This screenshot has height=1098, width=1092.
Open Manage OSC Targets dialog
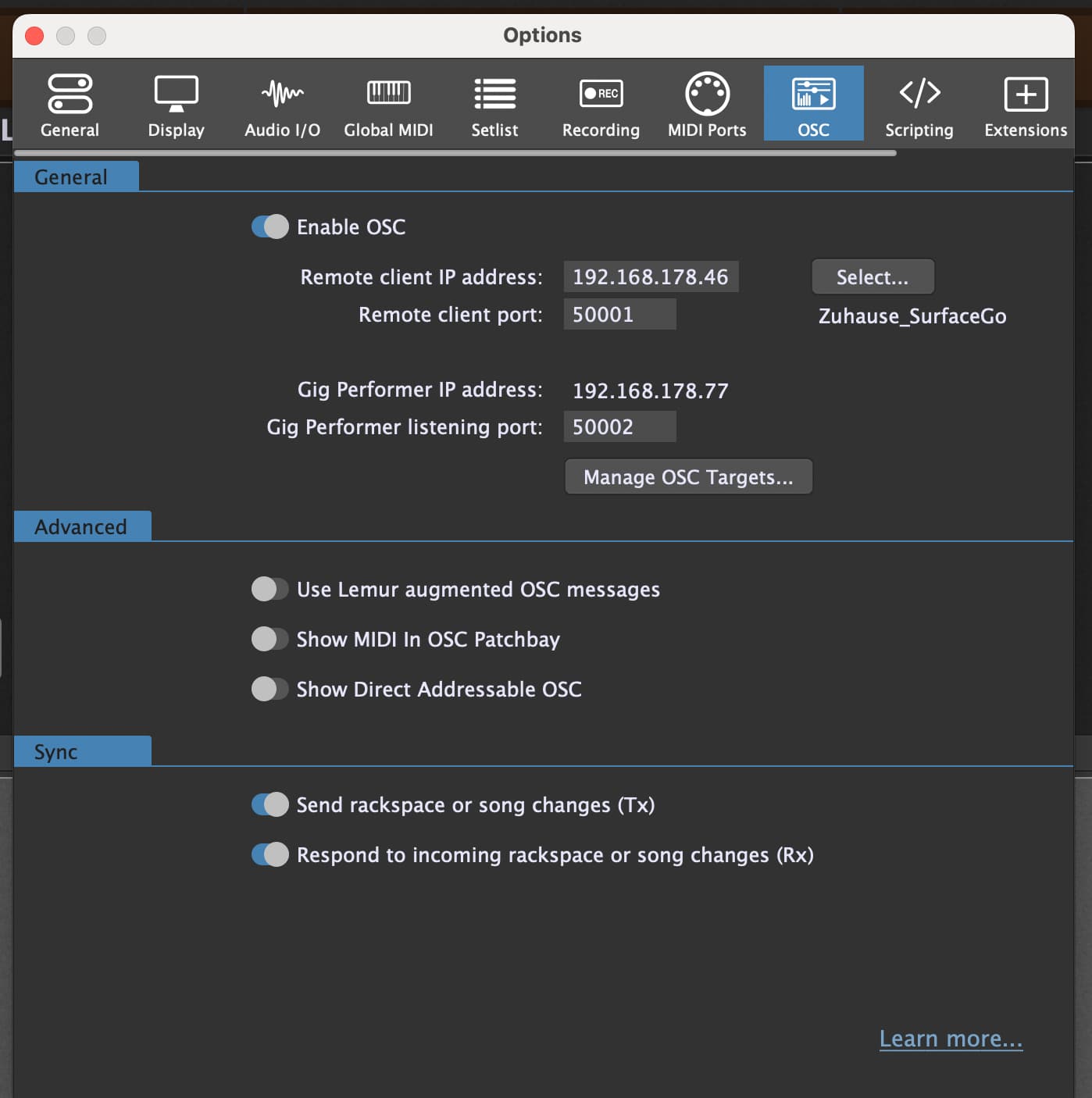click(689, 477)
